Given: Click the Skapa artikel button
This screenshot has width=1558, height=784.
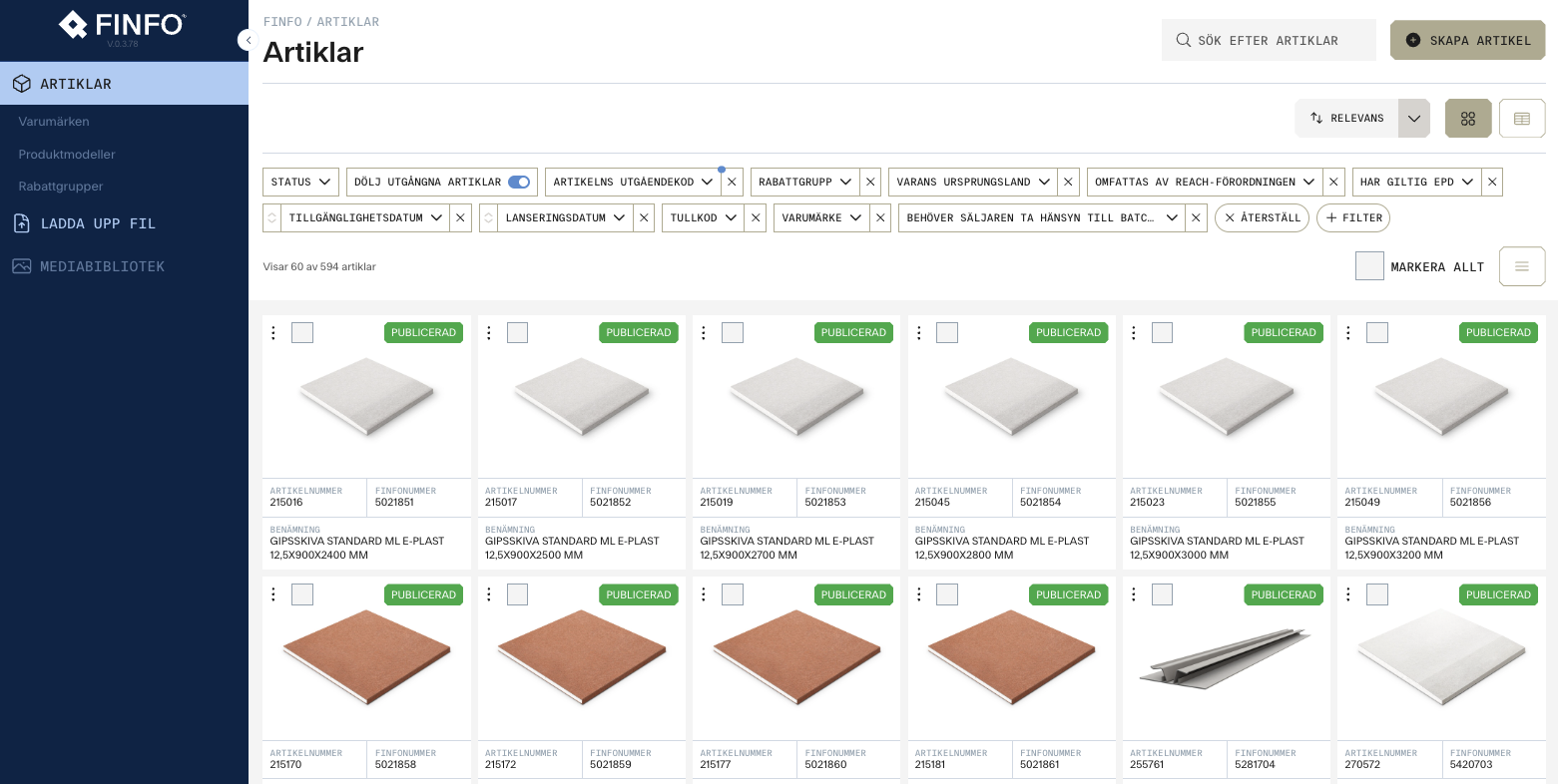Looking at the screenshot, I should [1467, 40].
